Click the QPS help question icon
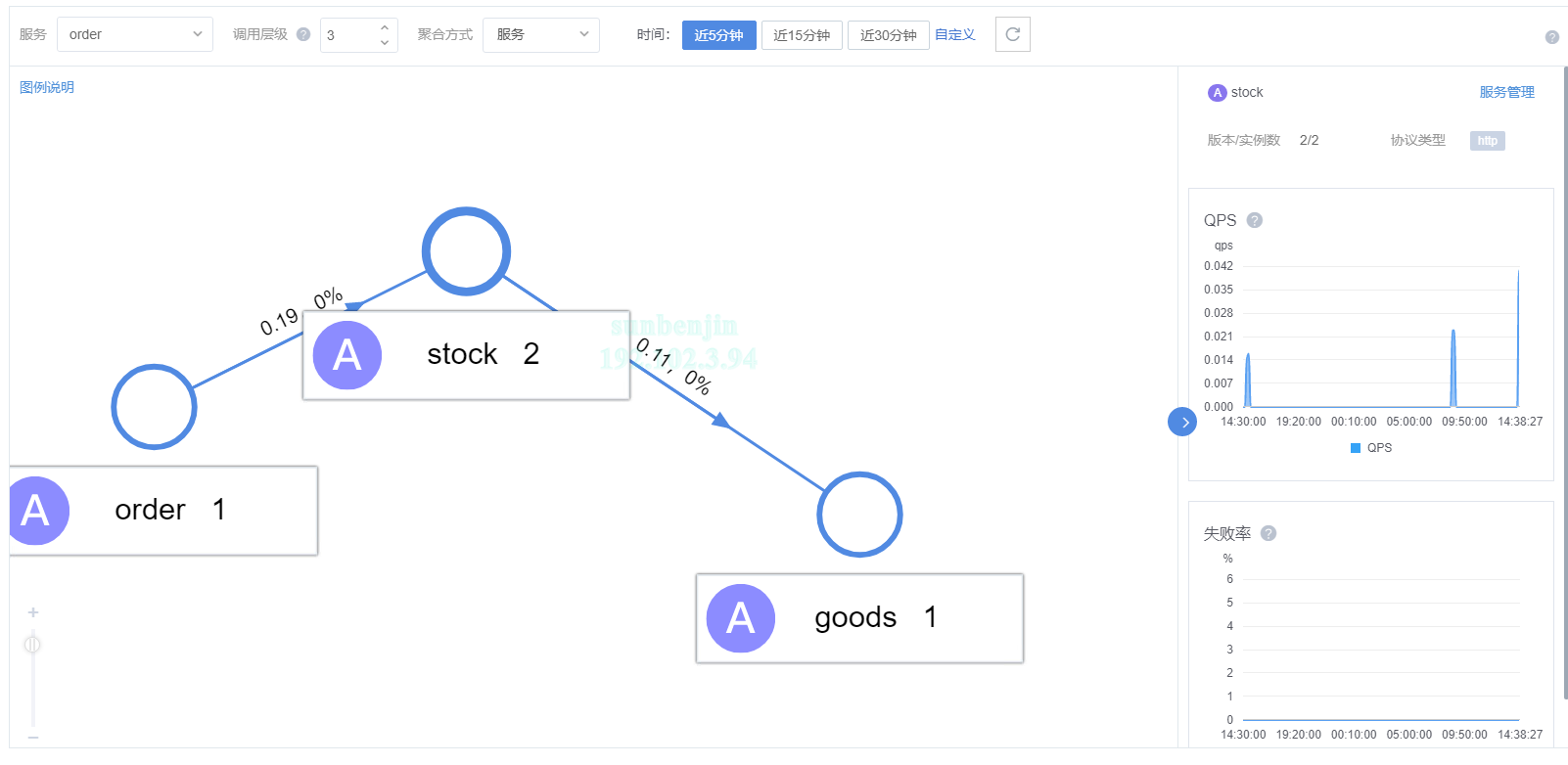Screen dimensions: 1568x765 (1255, 220)
